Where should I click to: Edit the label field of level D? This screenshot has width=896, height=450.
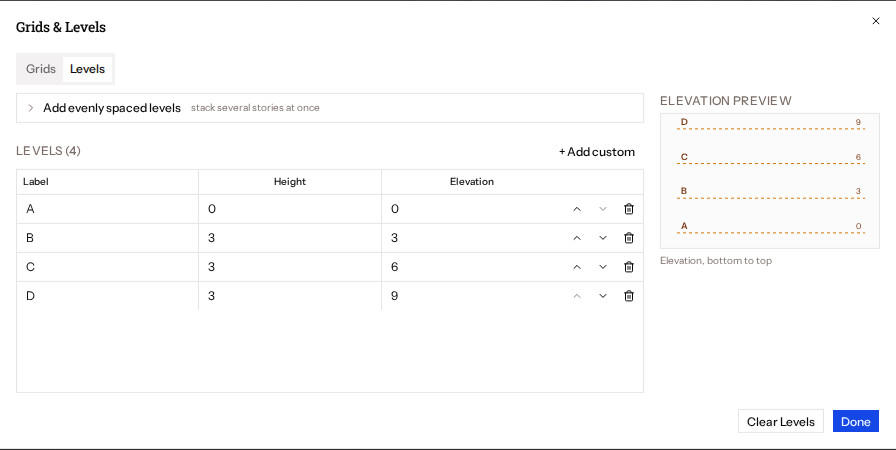[107, 296]
